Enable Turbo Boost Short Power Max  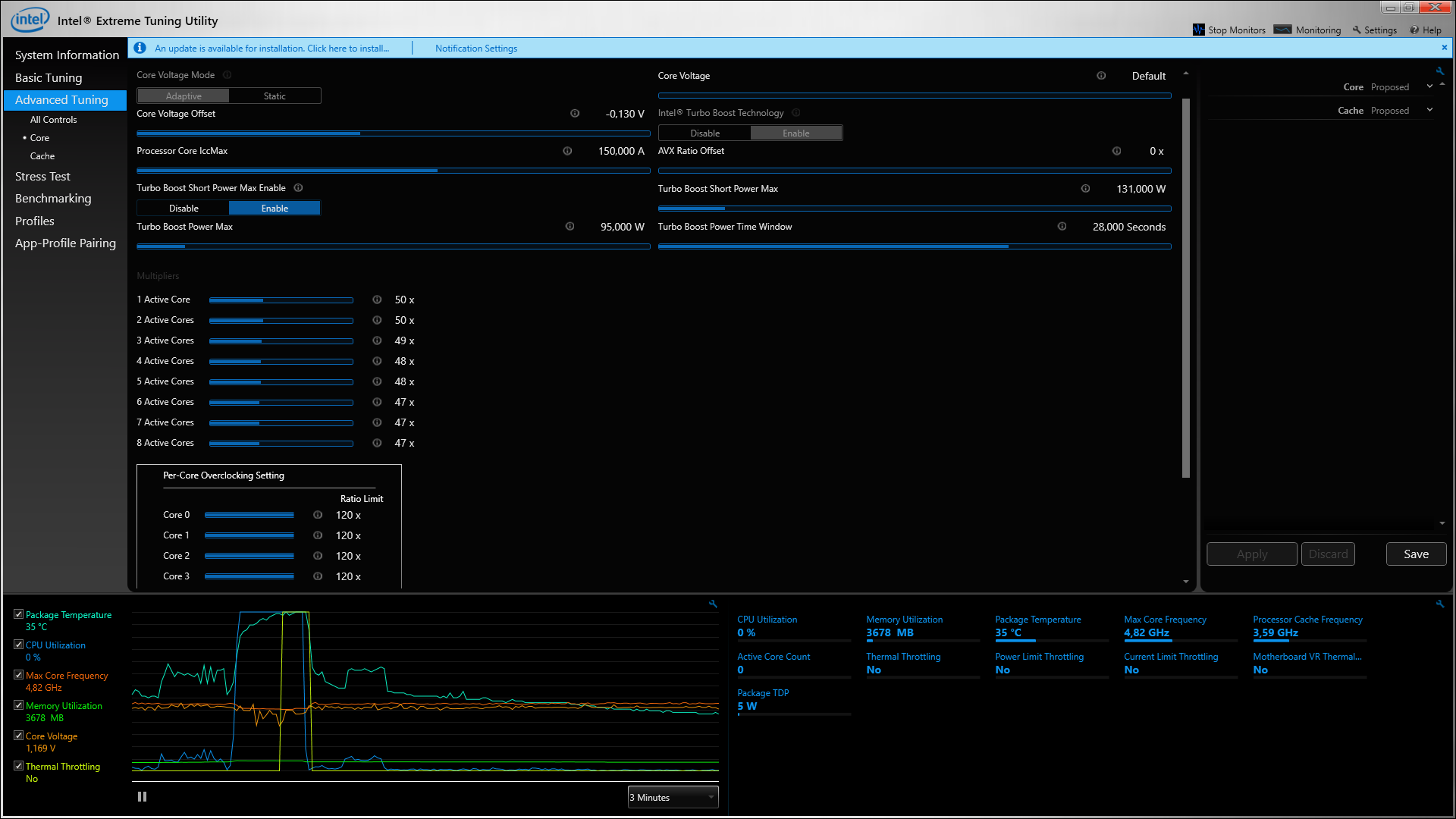point(275,209)
